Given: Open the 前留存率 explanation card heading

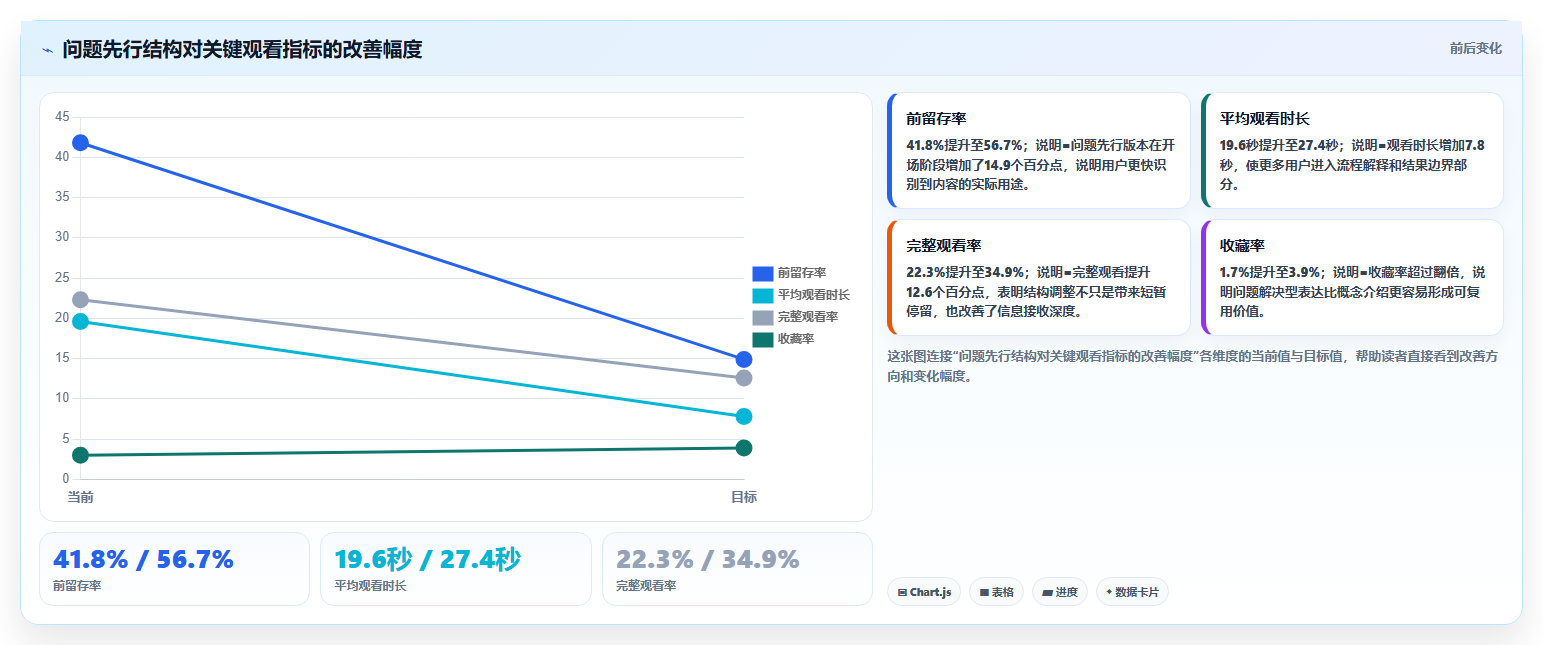Looking at the screenshot, I should pyautogui.click(x=936, y=118).
